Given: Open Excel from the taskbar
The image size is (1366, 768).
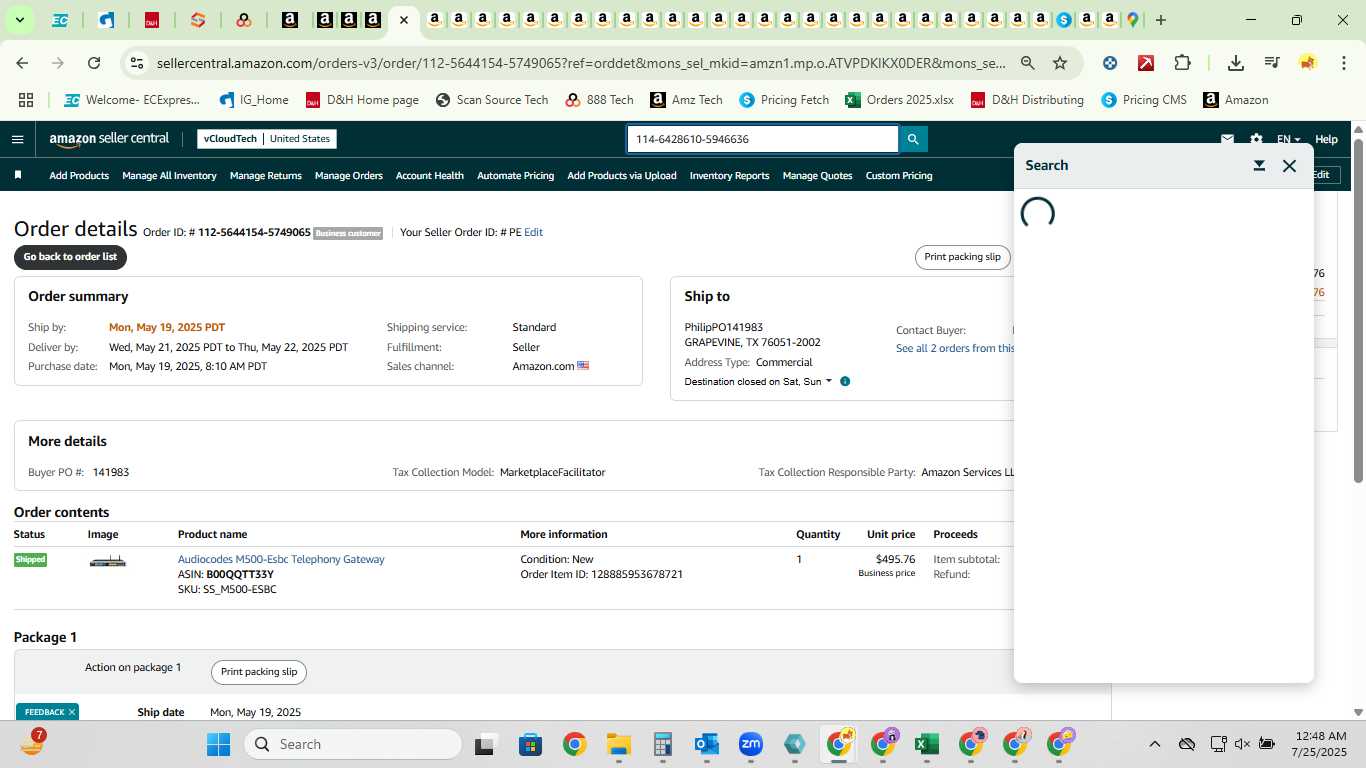Looking at the screenshot, I should pos(926,744).
